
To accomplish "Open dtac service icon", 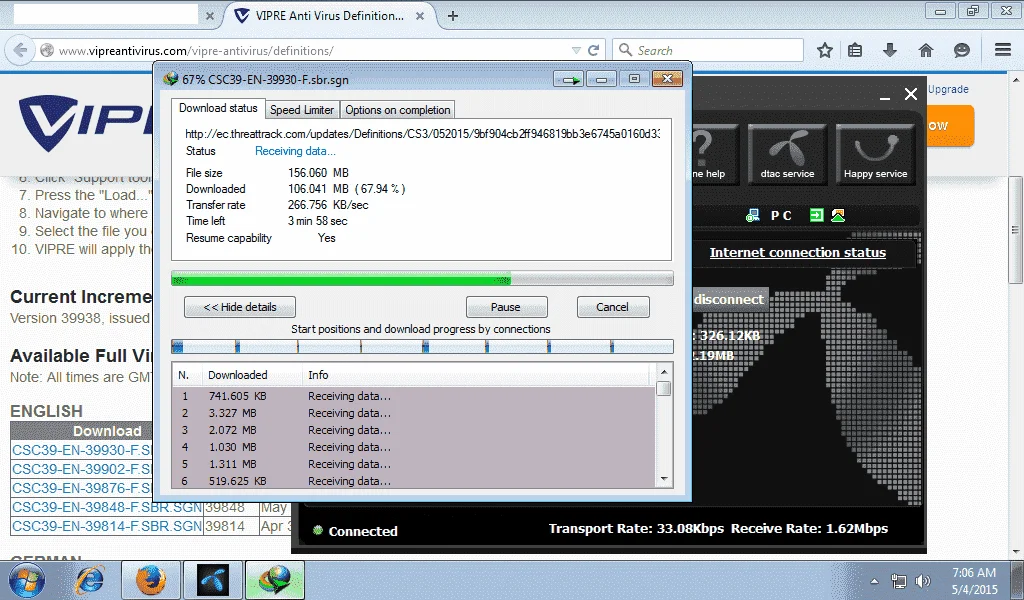I will point(787,154).
